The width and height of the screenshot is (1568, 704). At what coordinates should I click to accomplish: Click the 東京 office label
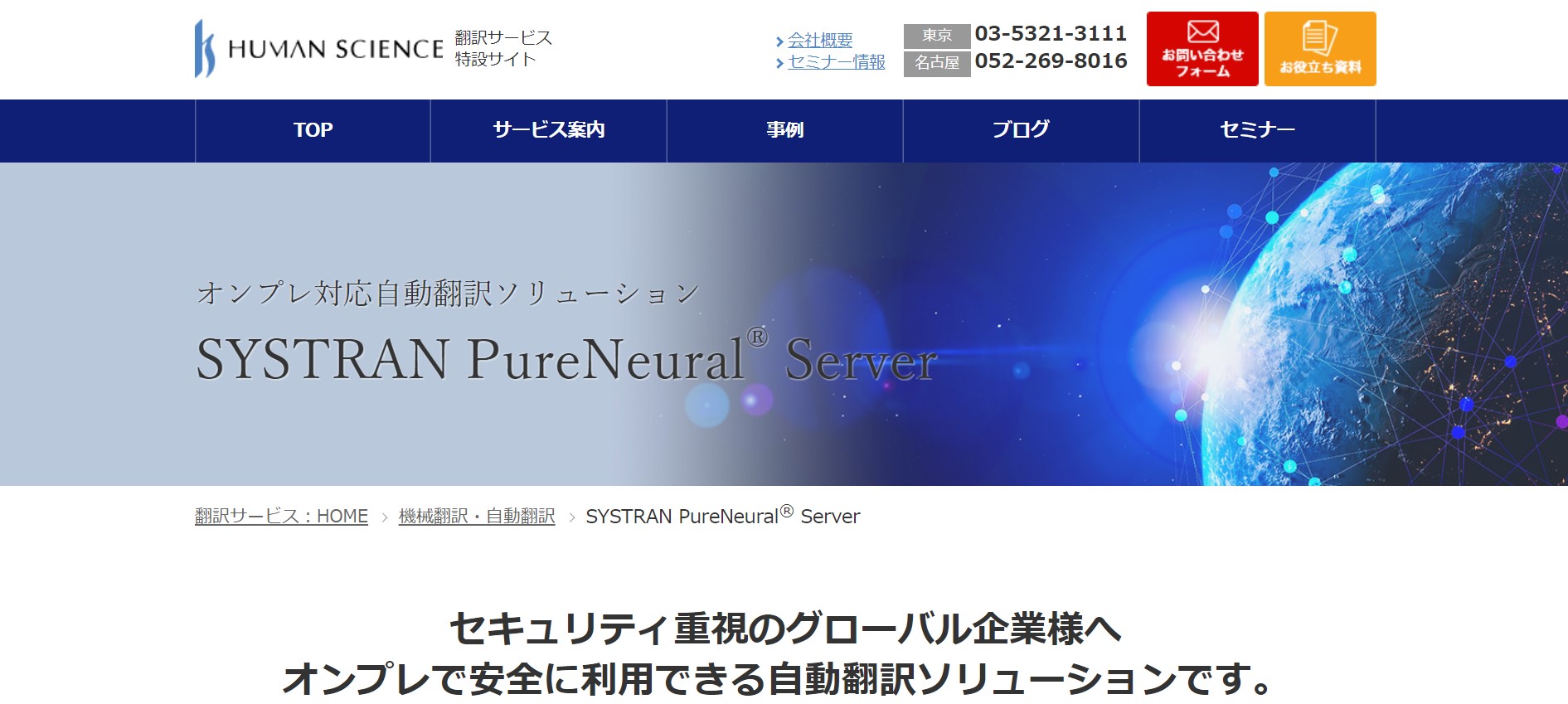tap(936, 36)
